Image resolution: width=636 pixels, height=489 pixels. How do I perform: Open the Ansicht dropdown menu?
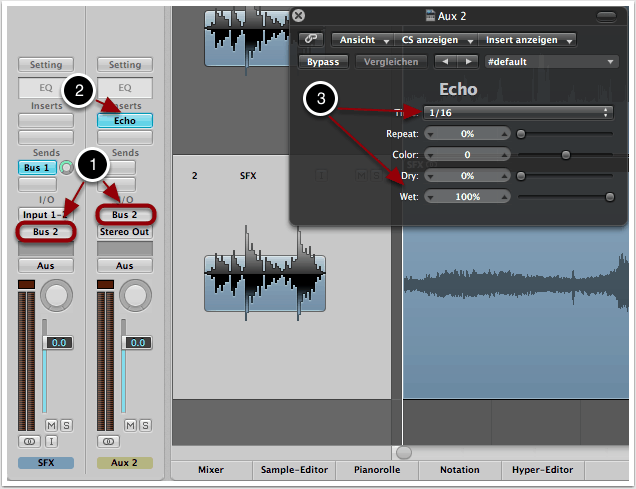[364, 40]
